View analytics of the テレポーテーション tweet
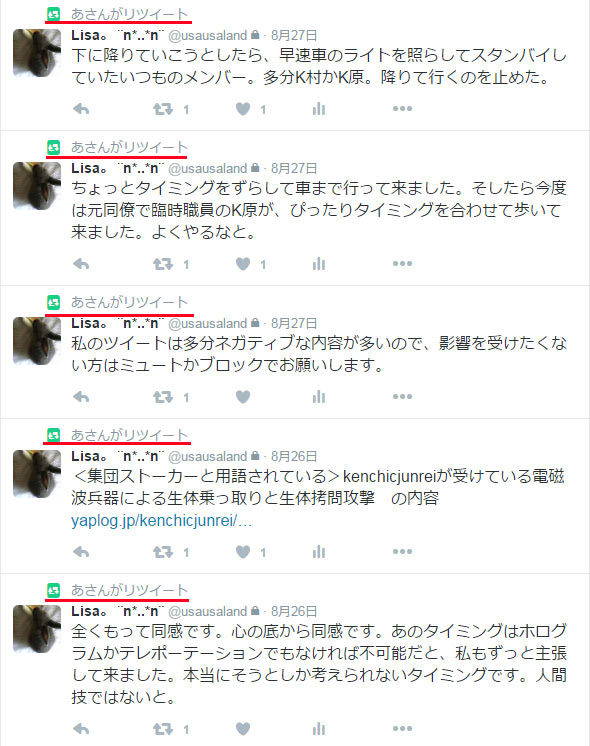The image size is (590, 746). click(x=319, y=729)
